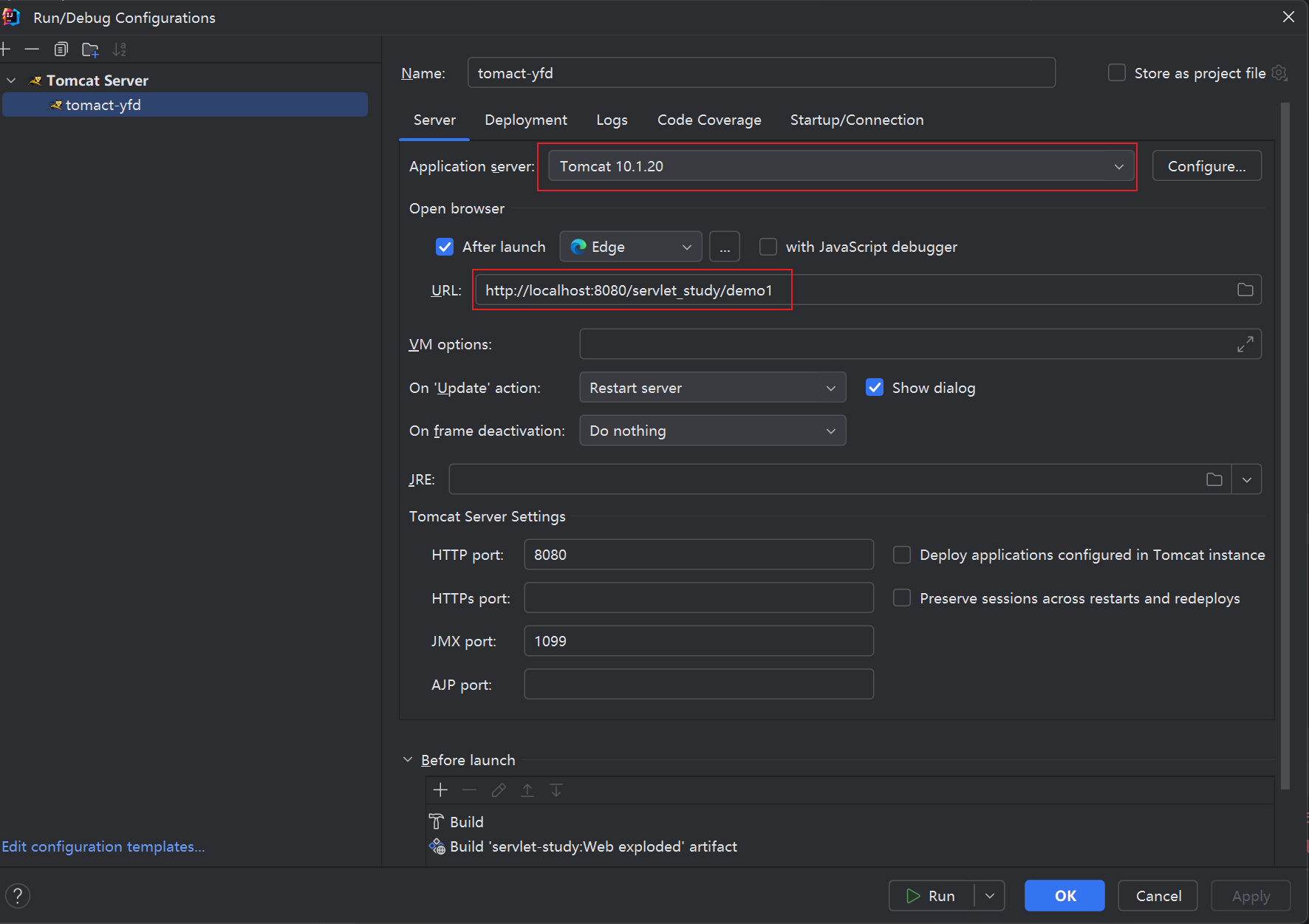Create a new configuration folder

click(x=90, y=49)
